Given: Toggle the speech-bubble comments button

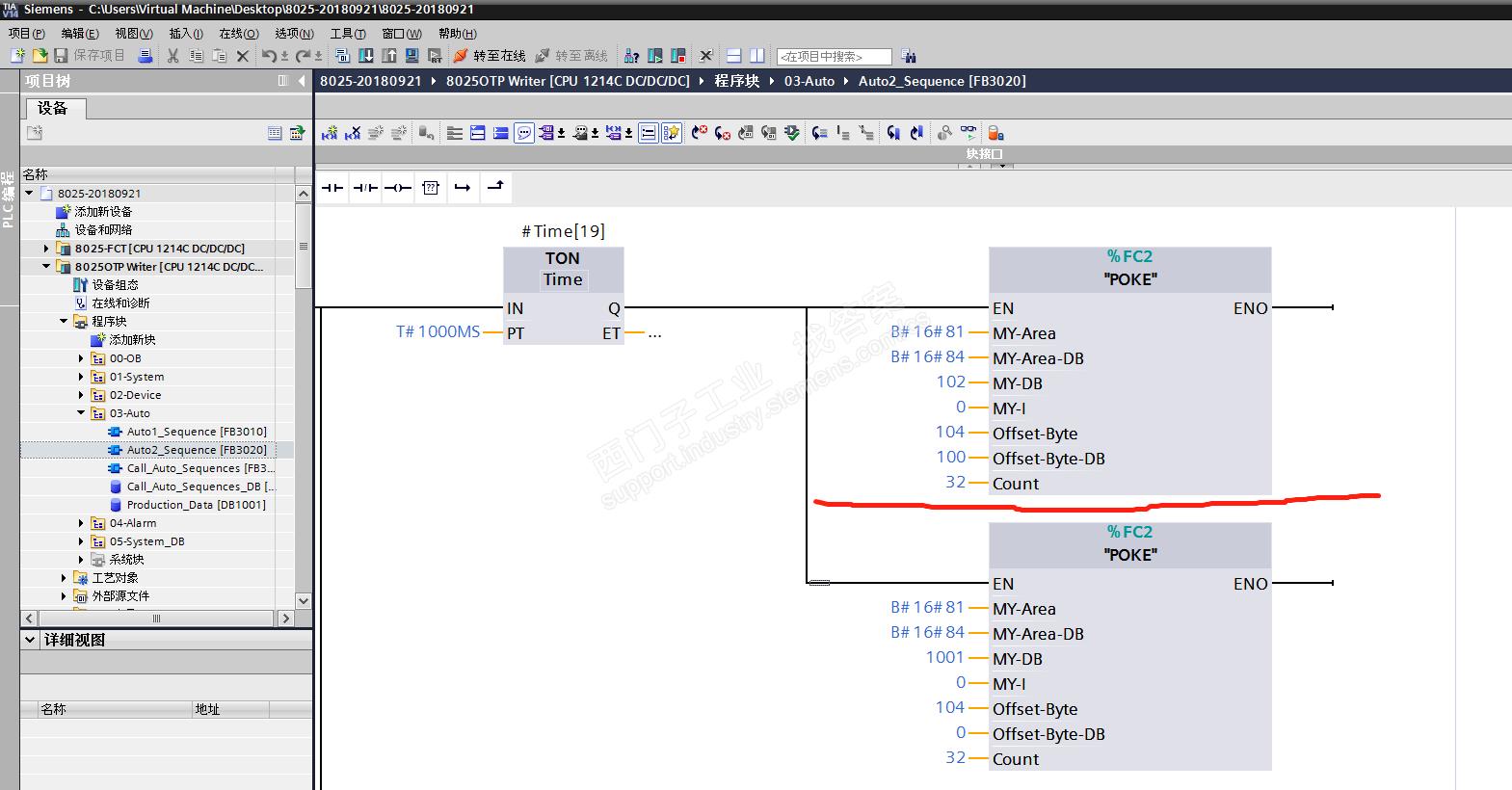Looking at the screenshot, I should (x=524, y=133).
